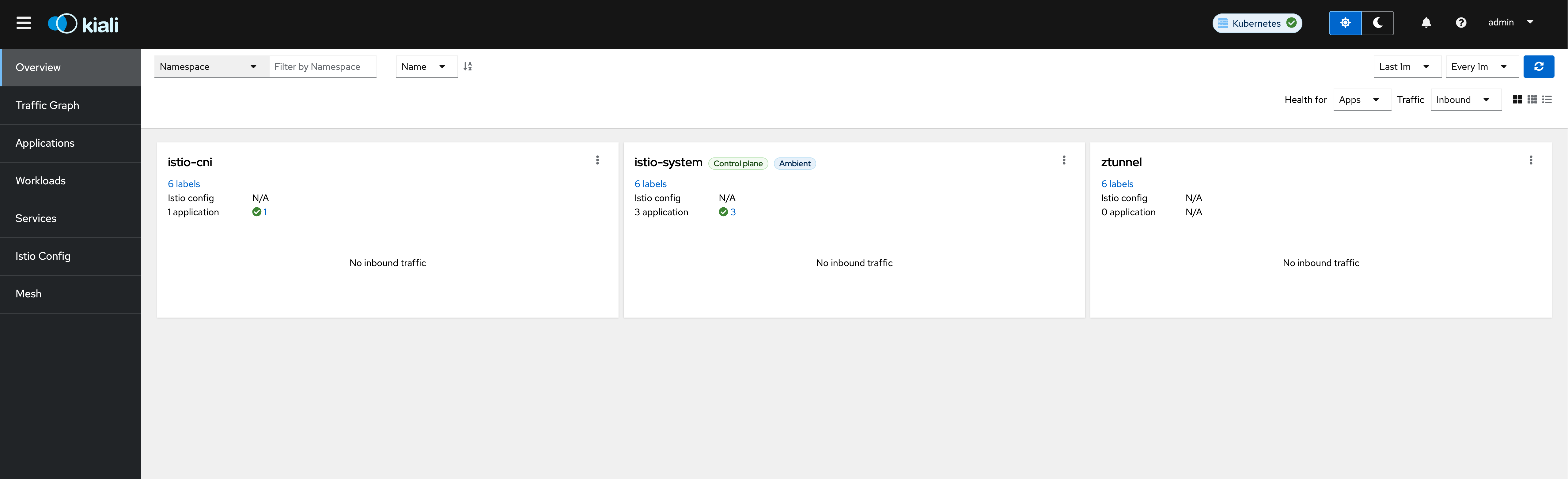This screenshot has width=1568, height=479.
Task: Click the Kubernetes cluster status badge
Action: (1256, 23)
